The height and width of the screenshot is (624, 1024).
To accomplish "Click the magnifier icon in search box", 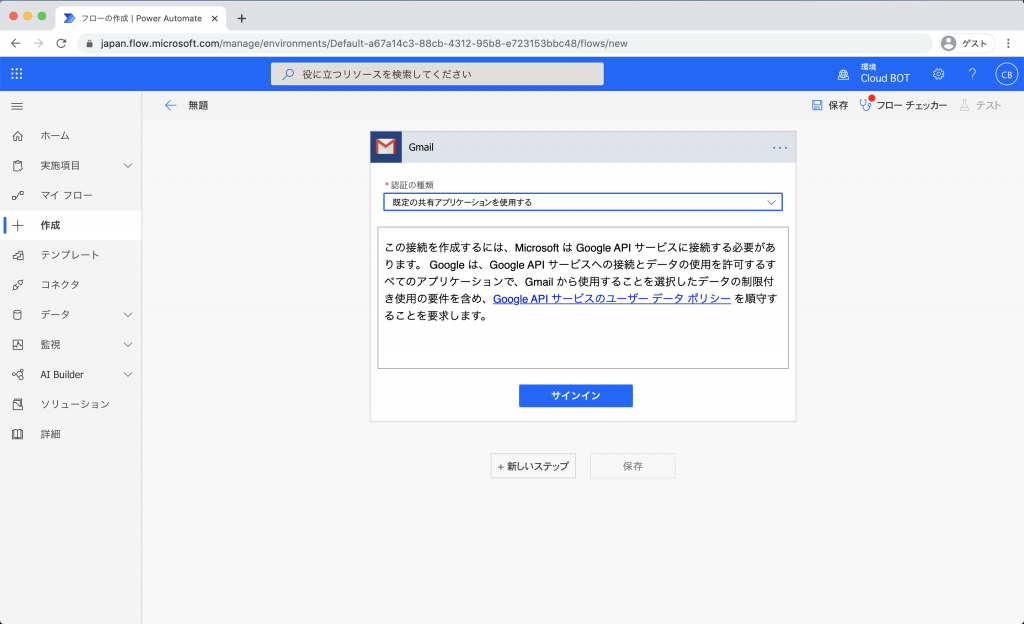I will [x=288, y=74].
